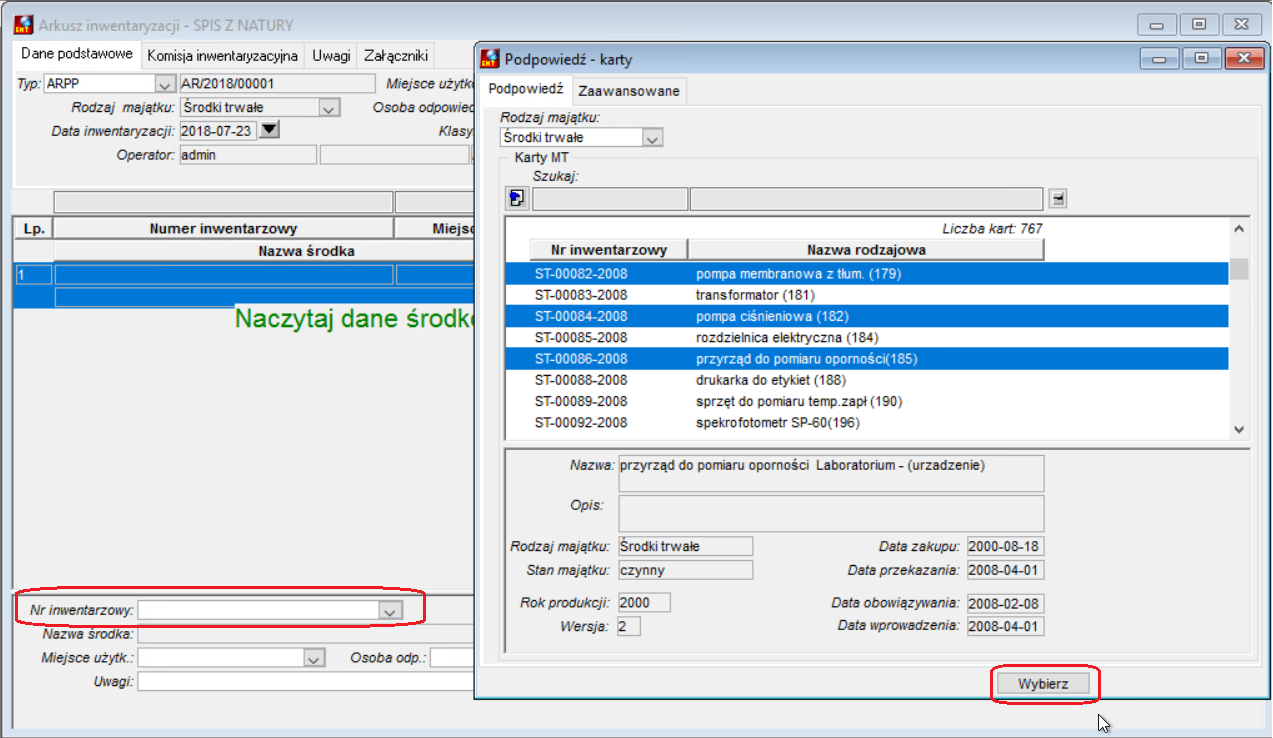
Task: Select row ST-00085-2008 rozdzielnica elektryczna
Action: coord(867,337)
